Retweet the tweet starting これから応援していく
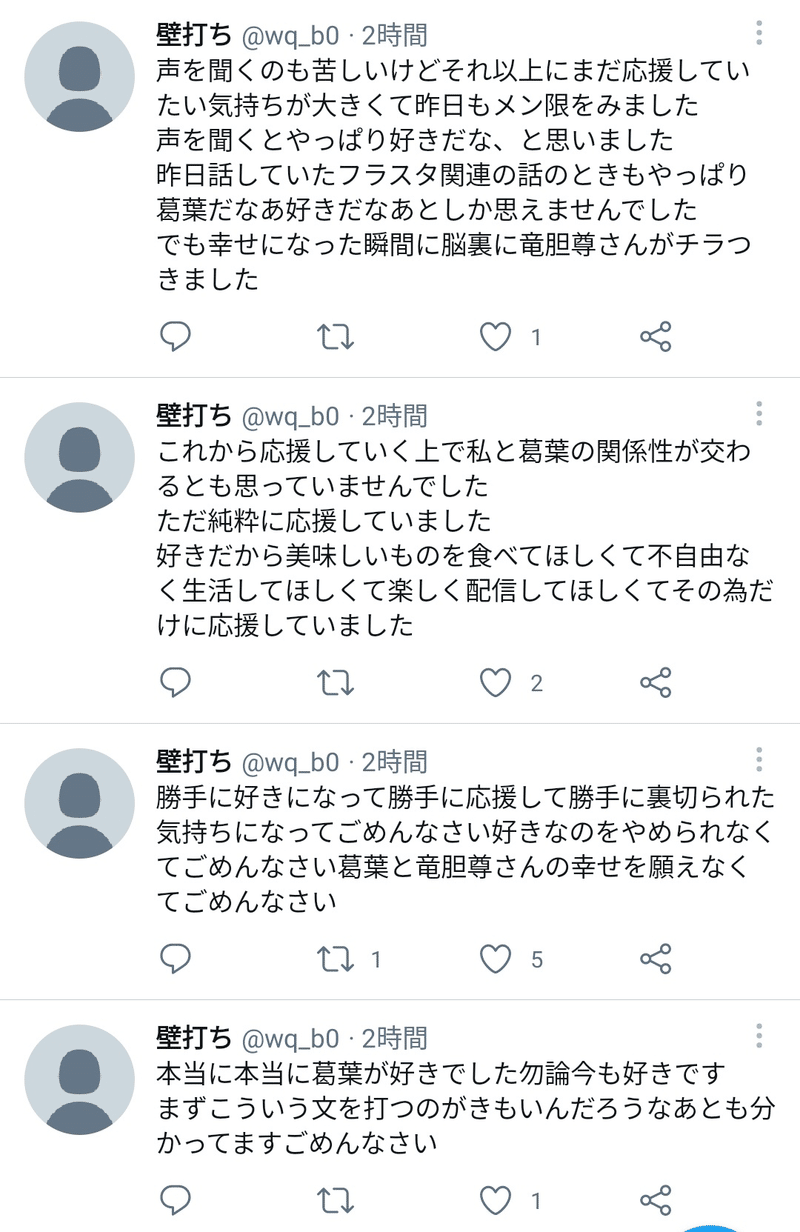 coord(335,683)
